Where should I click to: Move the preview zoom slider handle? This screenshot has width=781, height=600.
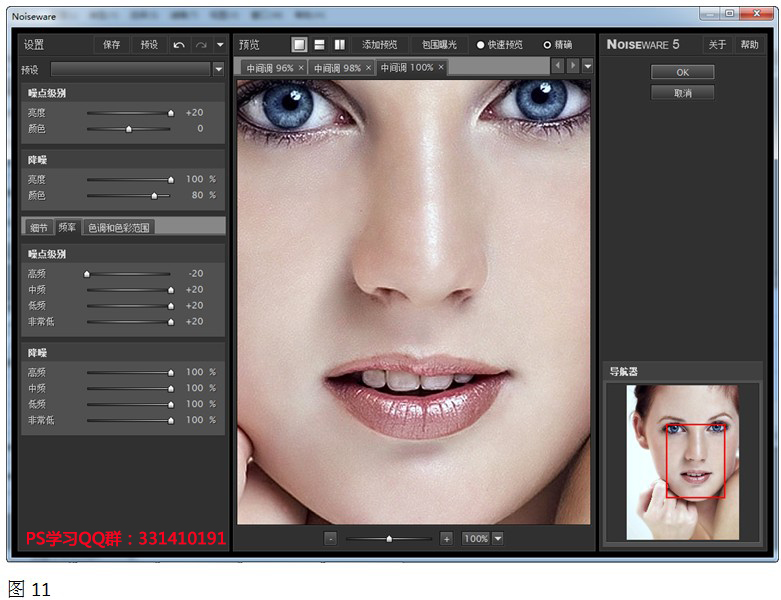point(389,539)
